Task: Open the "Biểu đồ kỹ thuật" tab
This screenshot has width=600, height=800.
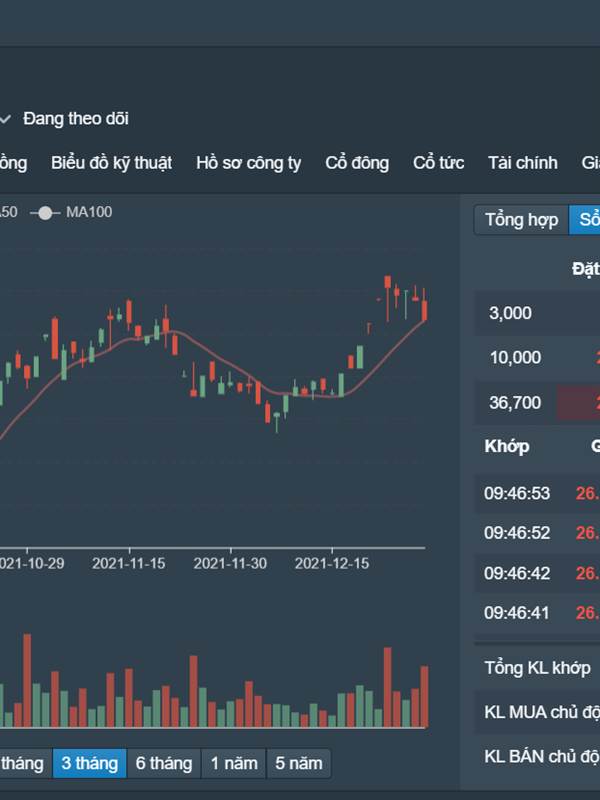Action: 111,163
